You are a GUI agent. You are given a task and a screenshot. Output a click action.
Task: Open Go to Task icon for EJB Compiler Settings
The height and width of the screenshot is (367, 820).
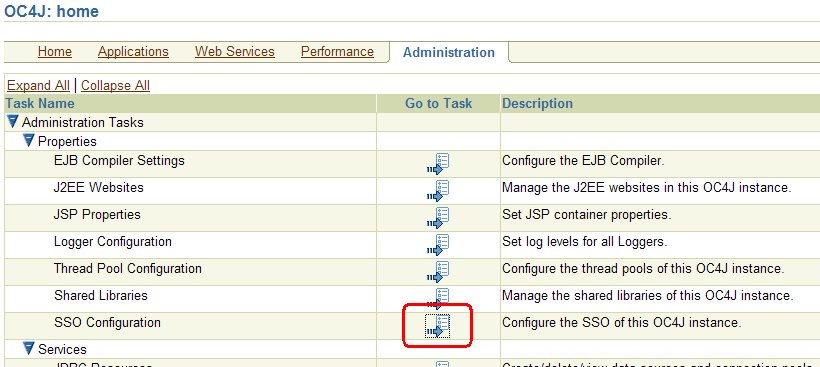(x=438, y=164)
